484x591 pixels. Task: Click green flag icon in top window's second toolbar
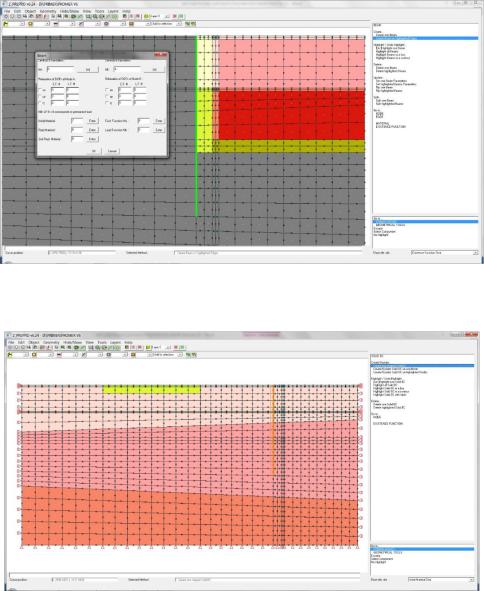tap(6, 24)
